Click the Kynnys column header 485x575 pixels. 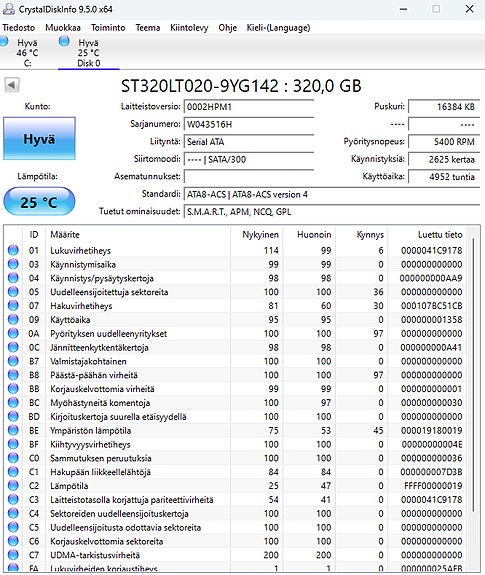coord(361,235)
